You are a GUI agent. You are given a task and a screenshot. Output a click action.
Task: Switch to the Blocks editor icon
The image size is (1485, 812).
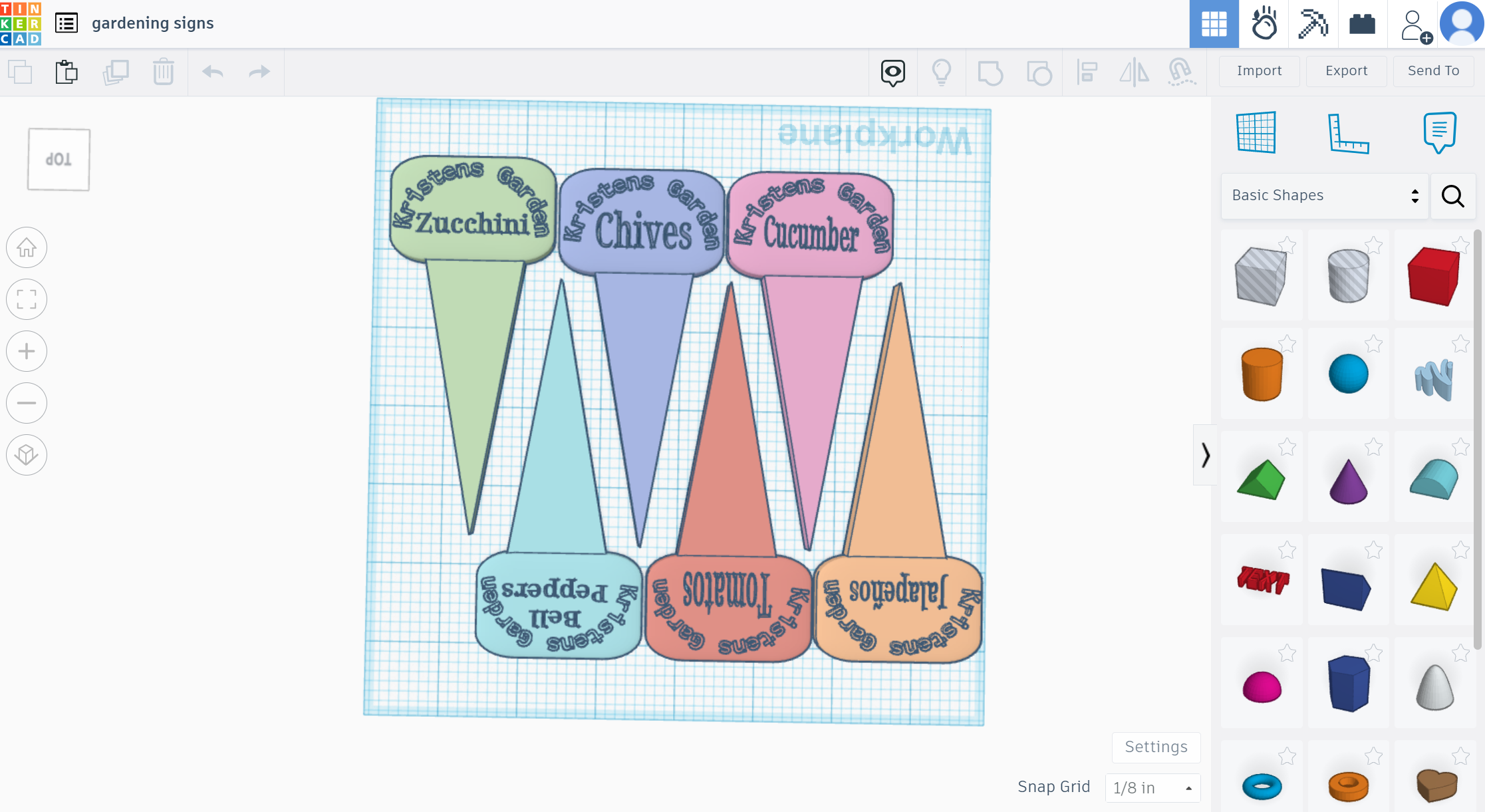pyautogui.click(x=1313, y=24)
